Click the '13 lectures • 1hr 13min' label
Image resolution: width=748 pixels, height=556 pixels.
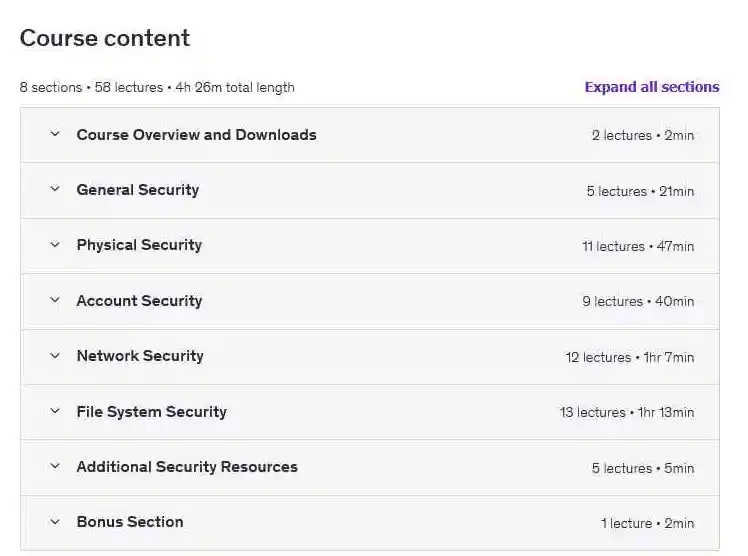click(x=626, y=412)
